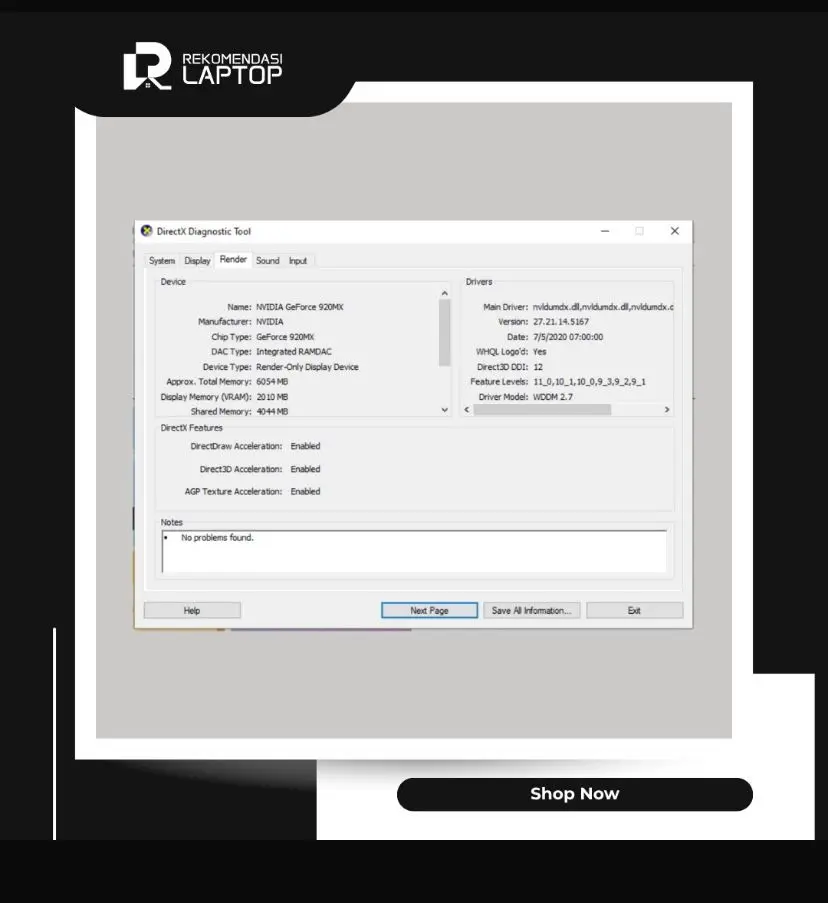Viewport: 828px width, 903px height.
Task: Switch to the System tab
Action: pyautogui.click(x=162, y=261)
